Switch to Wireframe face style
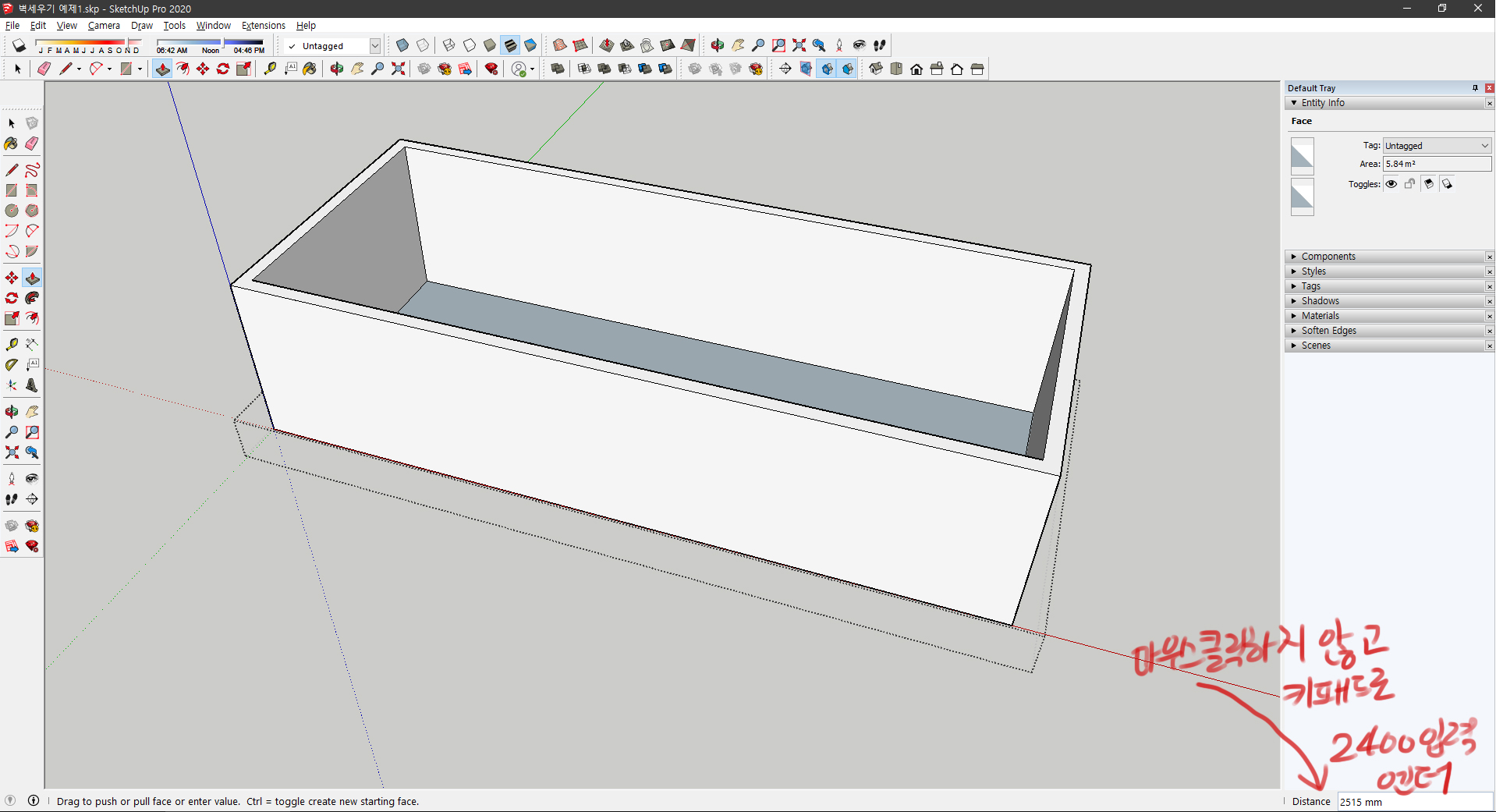The image size is (1496, 812). pyautogui.click(x=449, y=45)
